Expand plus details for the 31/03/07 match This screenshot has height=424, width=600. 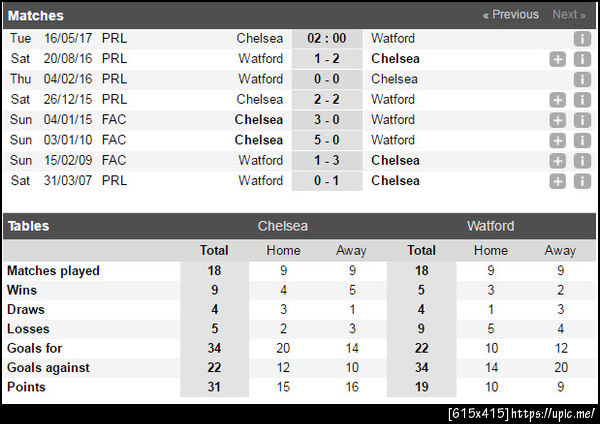[x=557, y=181]
